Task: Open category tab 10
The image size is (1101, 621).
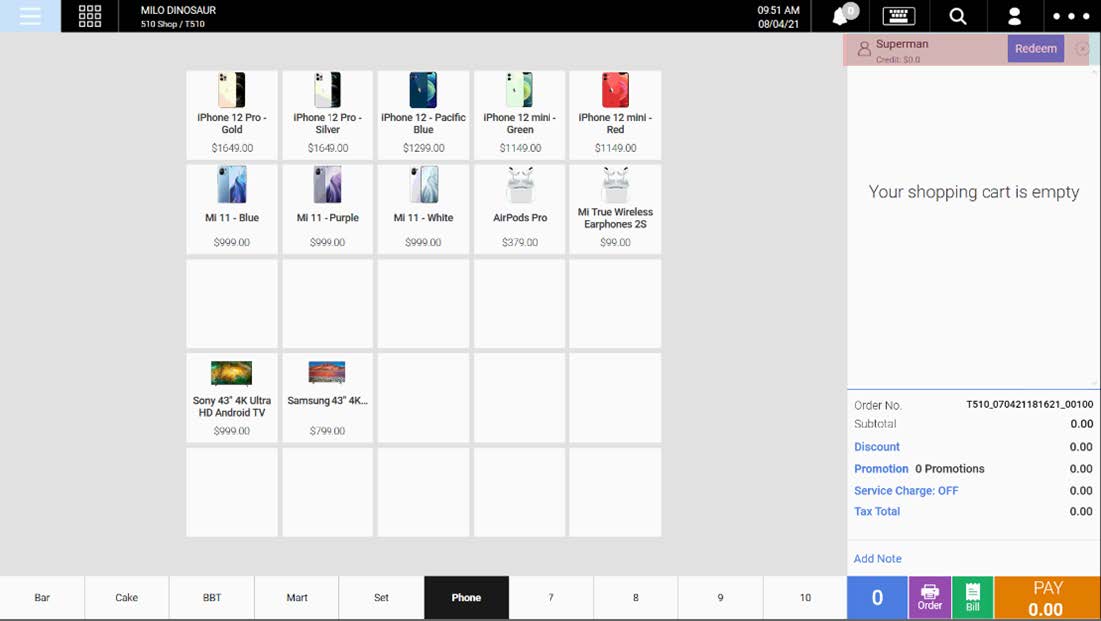Action: click(x=805, y=597)
